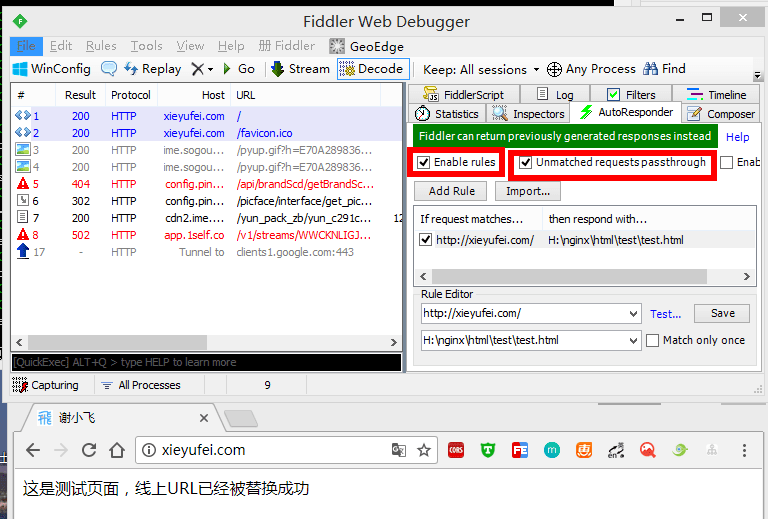The height and width of the screenshot is (519, 768).
Task: Click the Capturing status indicator
Action: pyautogui.click(x=46, y=385)
